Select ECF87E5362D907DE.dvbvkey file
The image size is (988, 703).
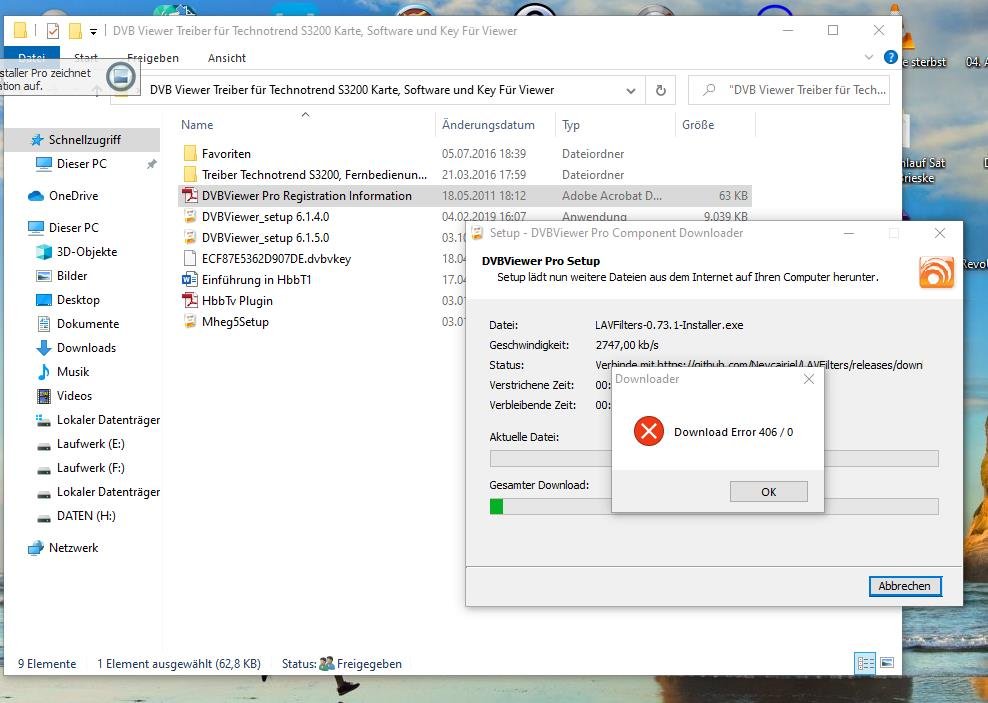[x=276, y=258]
